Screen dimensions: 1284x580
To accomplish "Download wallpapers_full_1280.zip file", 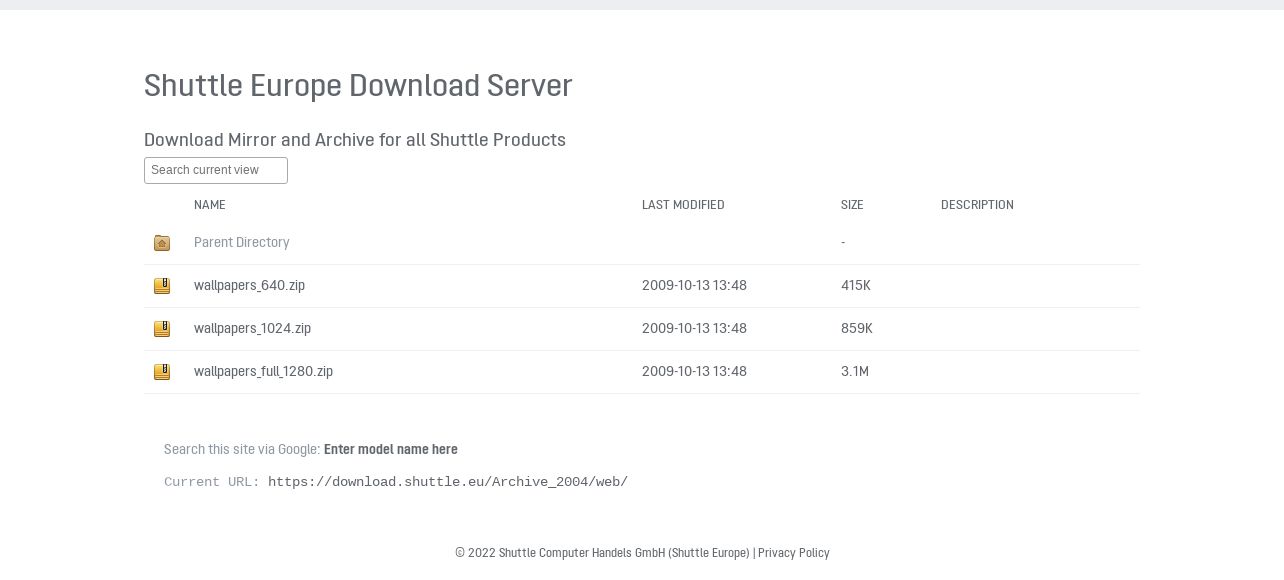I will click(263, 371).
